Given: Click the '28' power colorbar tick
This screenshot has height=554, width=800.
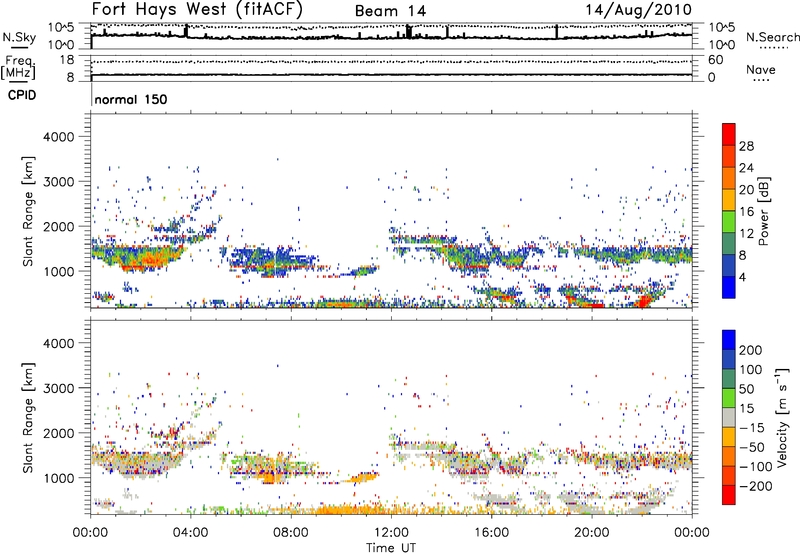Looking at the screenshot, I should pos(746,146).
